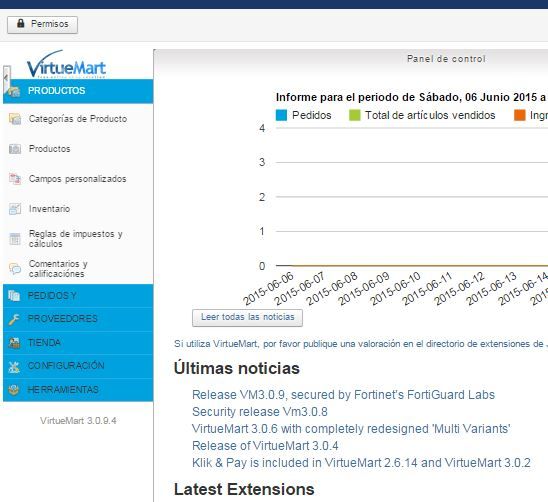Click the PRODUCTOS section icon
This screenshot has height=502, width=548.
point(14,92)
